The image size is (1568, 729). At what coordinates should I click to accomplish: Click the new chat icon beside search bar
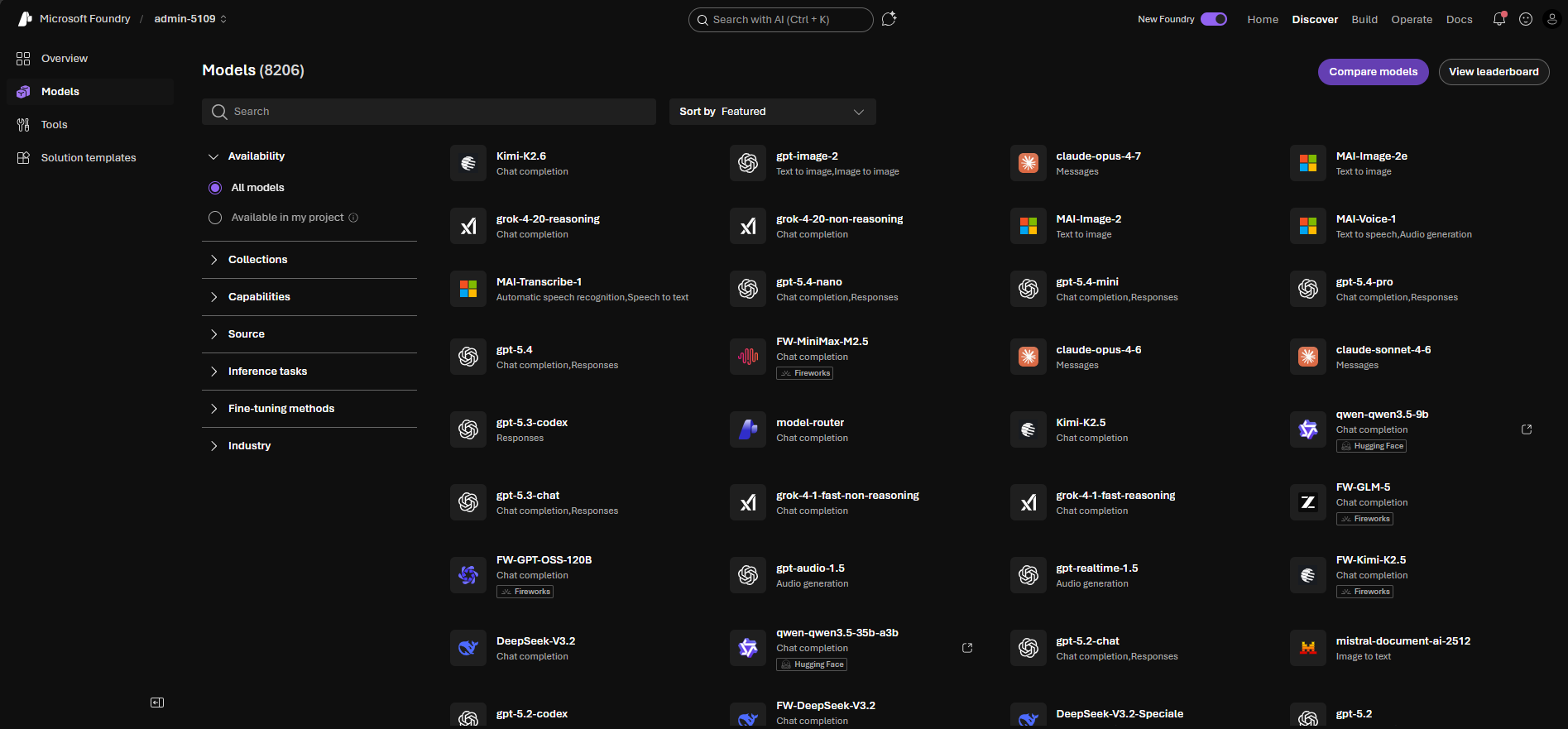click(x=889, y=19)
